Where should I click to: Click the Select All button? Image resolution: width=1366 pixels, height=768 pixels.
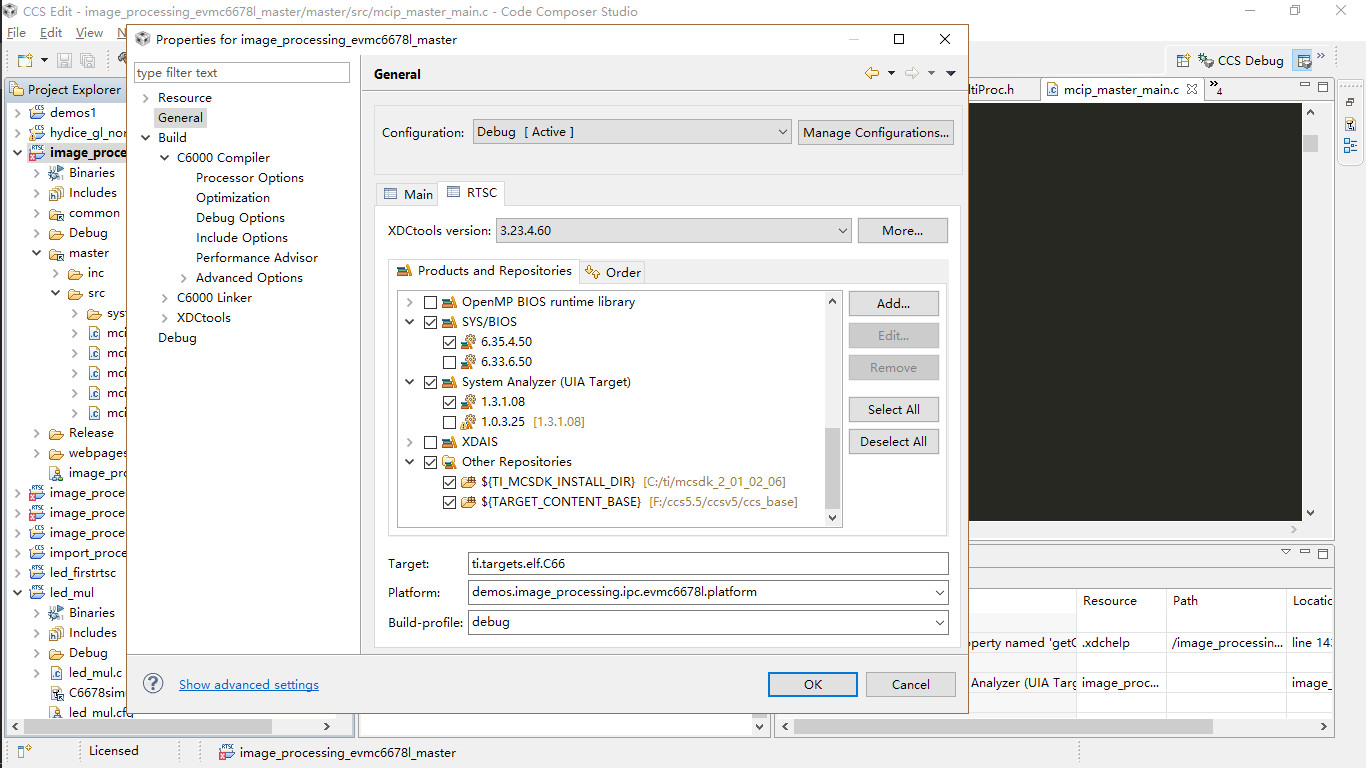(893, 409)
